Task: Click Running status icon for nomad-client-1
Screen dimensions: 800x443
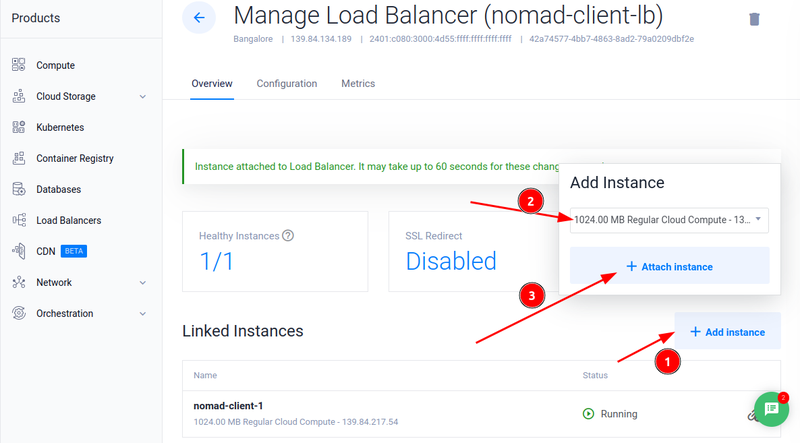Action: [x=588, y=413]
